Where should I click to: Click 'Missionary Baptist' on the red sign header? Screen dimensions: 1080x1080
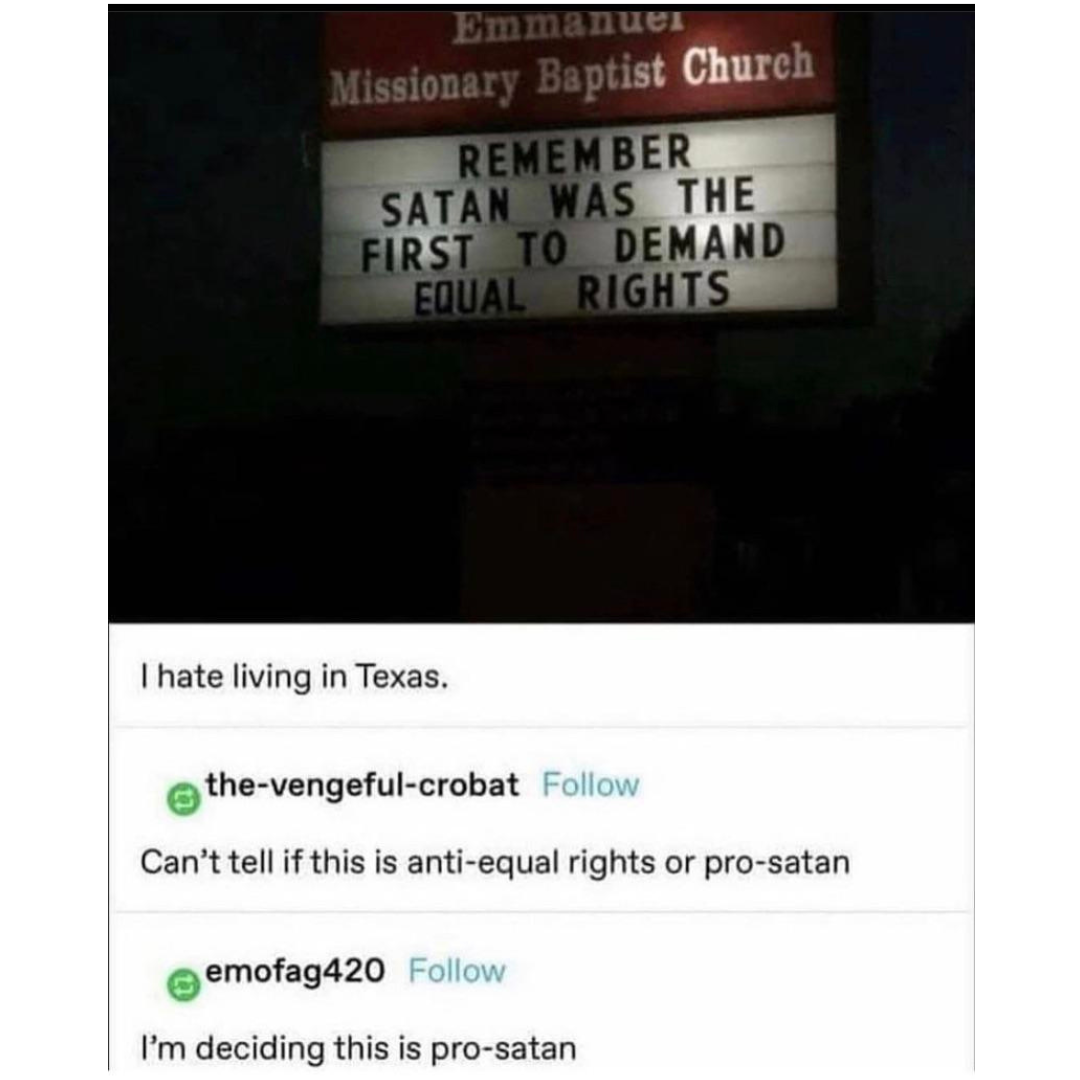pos(498,82)
